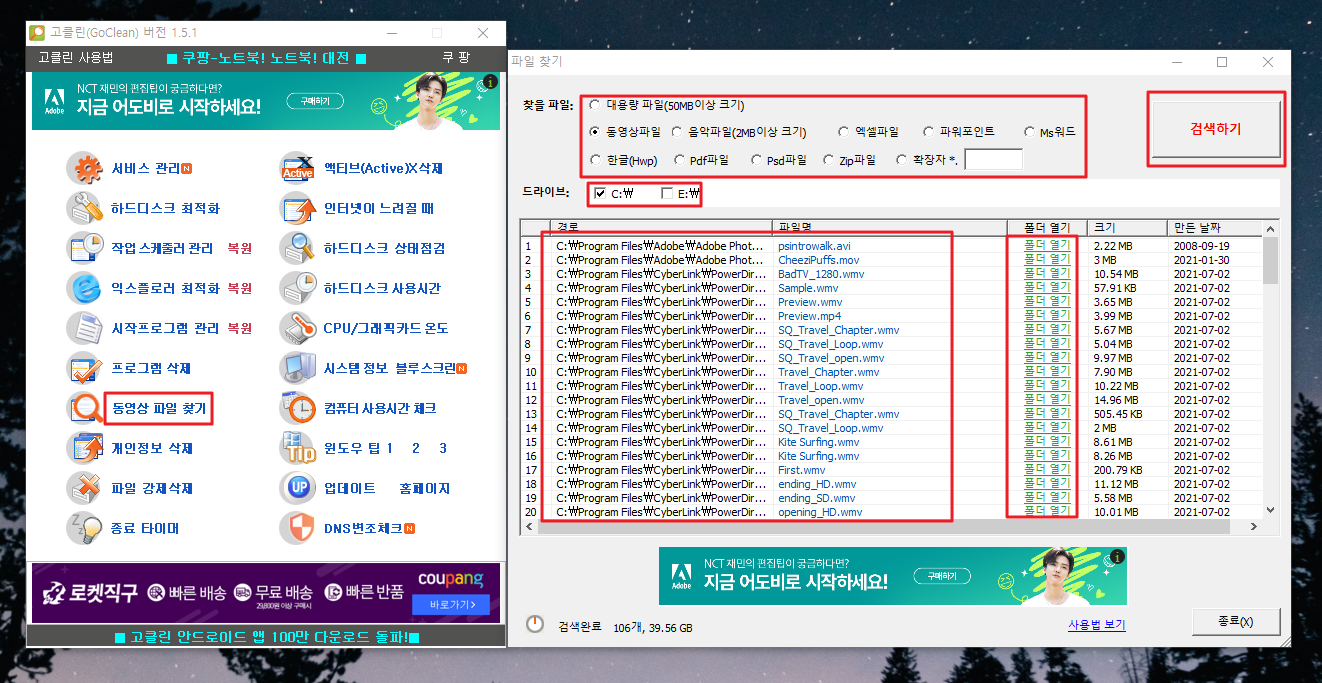Viewport: 1322px width, 683px height.
Task: Click 구매하기 on the GoClean Adobe banner
Action: [x=315, y=101]
